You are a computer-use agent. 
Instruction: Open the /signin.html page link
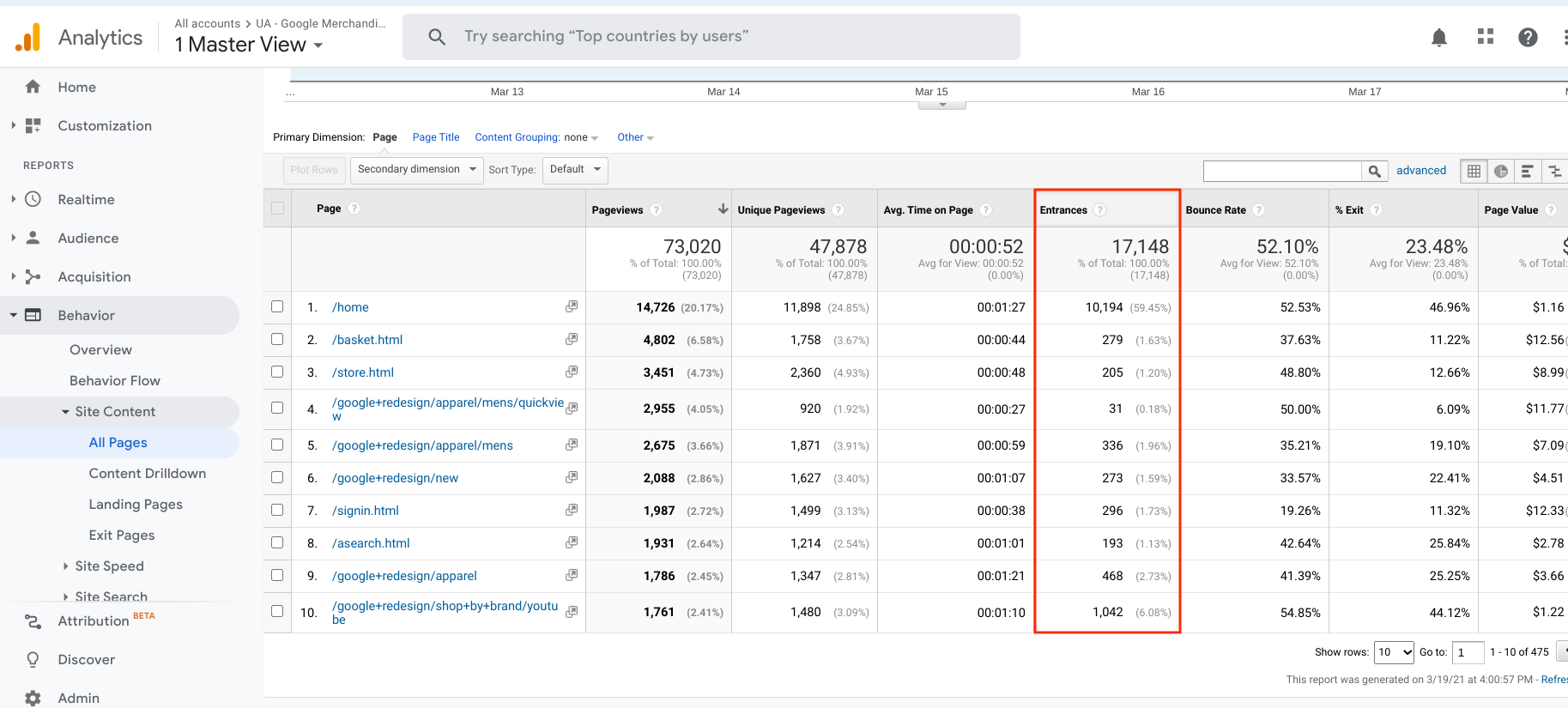[x=366, y=511]
